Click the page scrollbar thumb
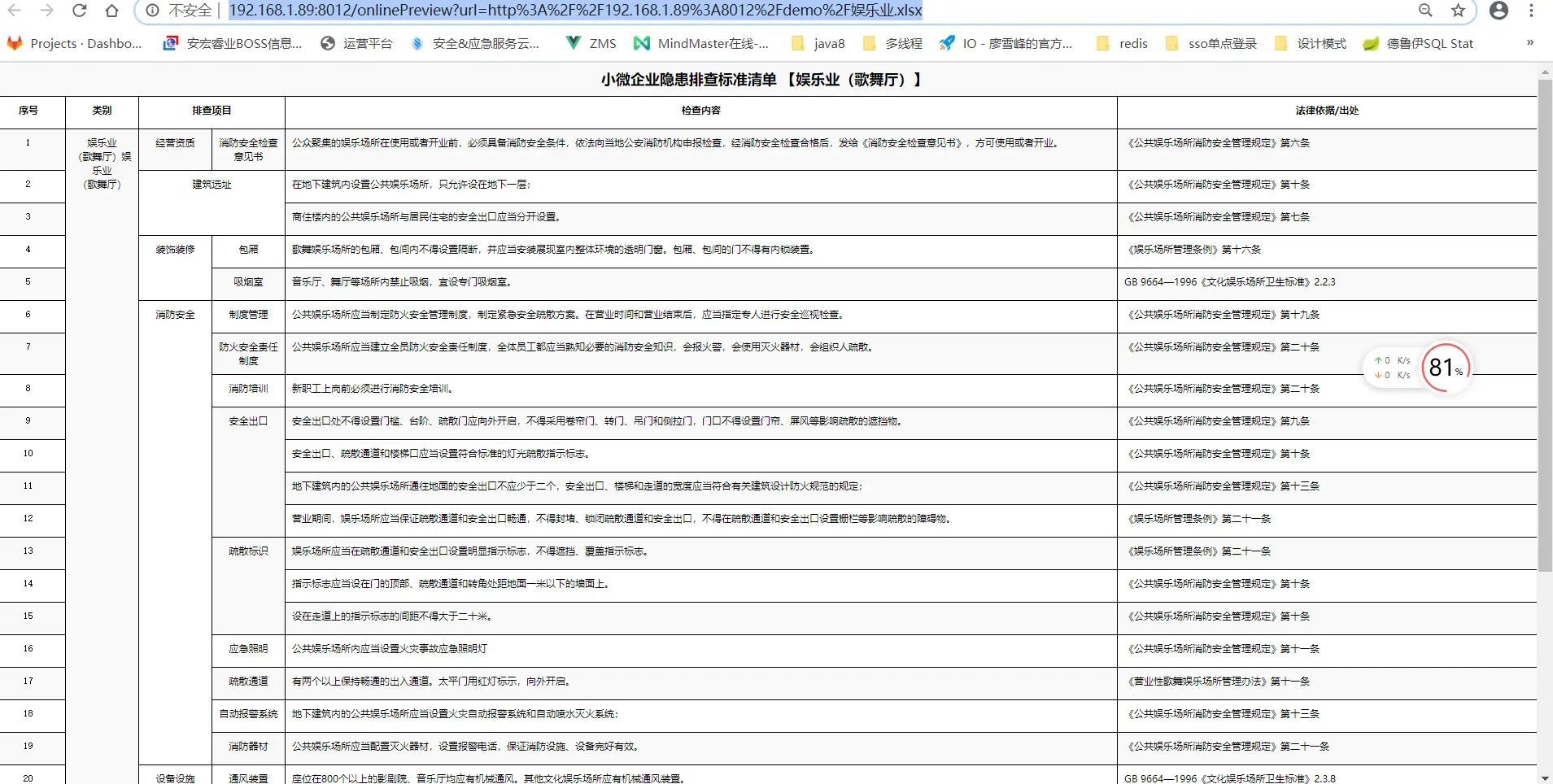The image size is (1553, 784). [1545, 325]
